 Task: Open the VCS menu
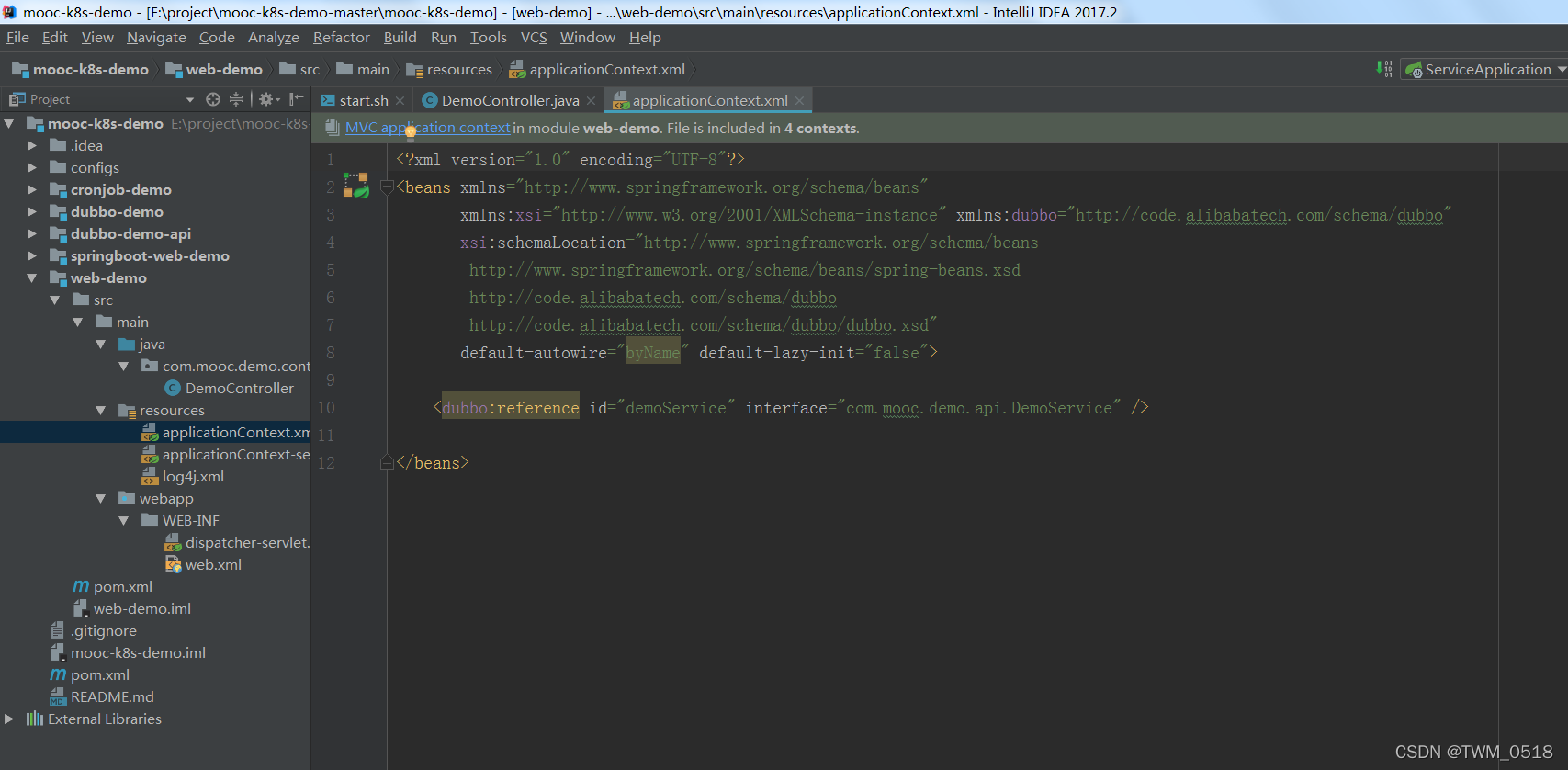(534, 38)
